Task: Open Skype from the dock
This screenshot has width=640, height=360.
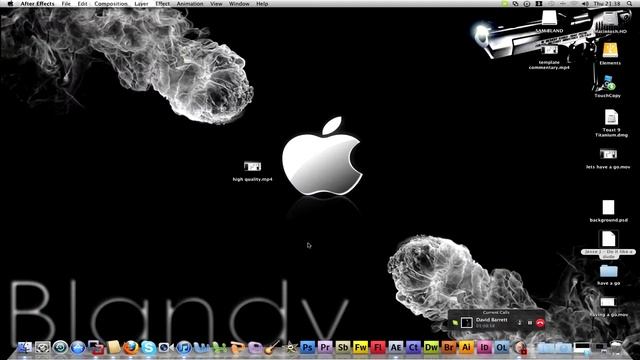Action: 148,348
